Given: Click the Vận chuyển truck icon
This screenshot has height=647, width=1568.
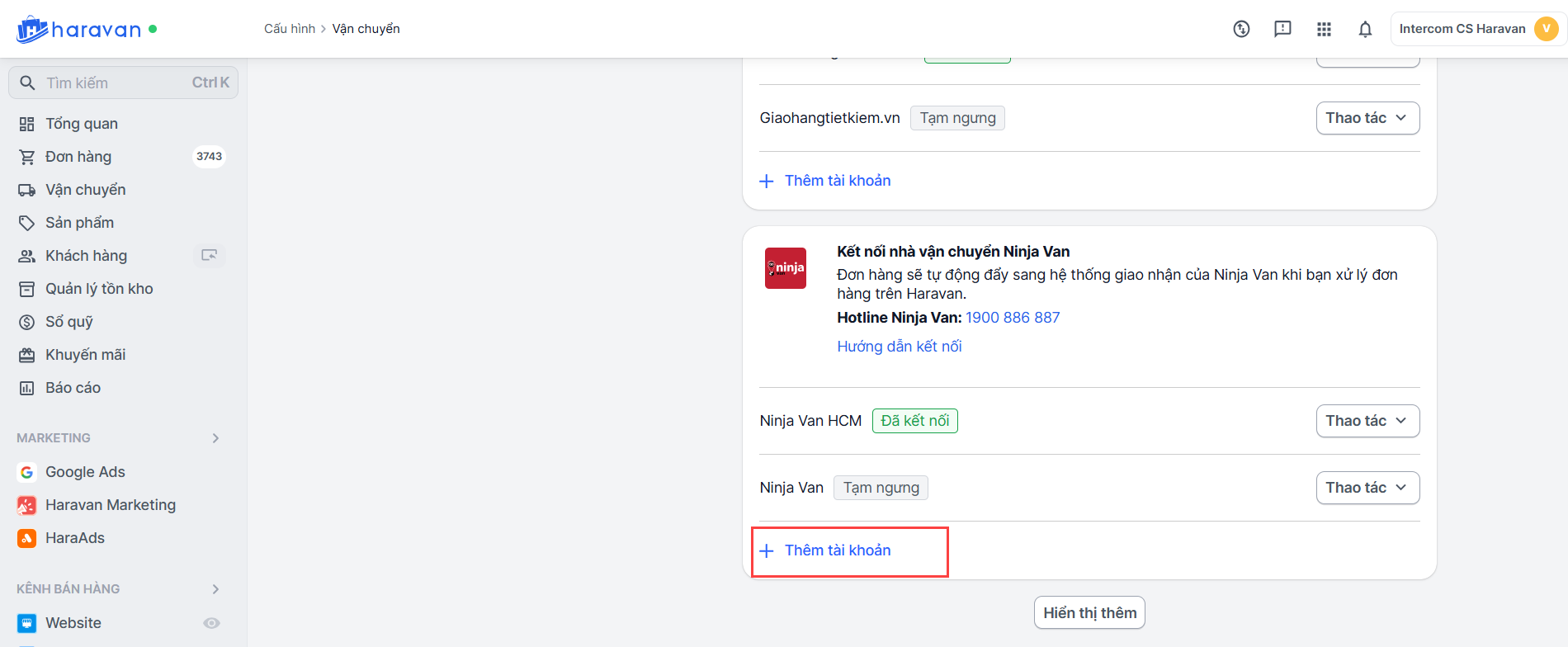Looking at the screenshot, I should tap(27, 190).
